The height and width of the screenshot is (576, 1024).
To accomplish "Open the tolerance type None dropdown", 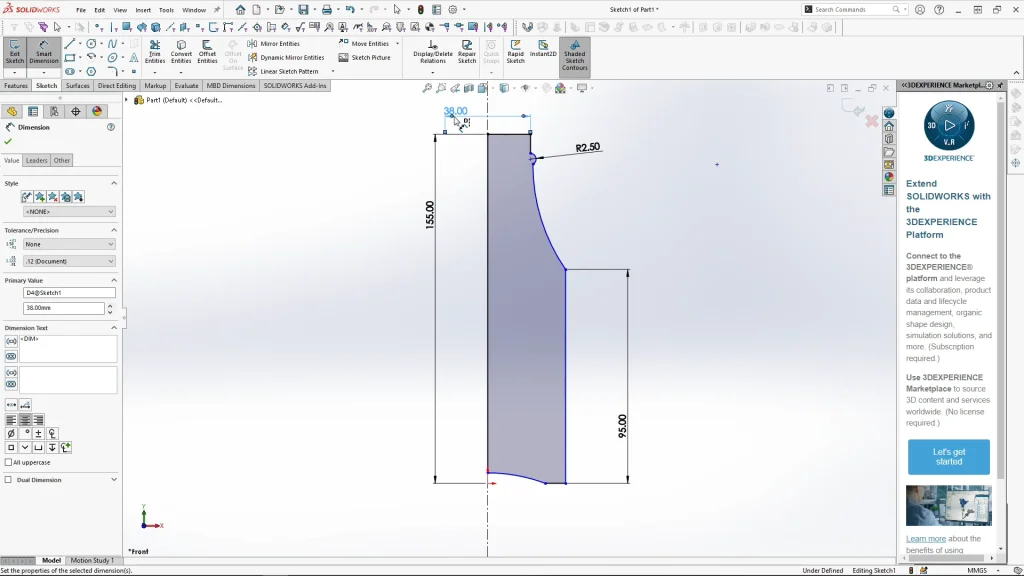I will click(69, 244).
